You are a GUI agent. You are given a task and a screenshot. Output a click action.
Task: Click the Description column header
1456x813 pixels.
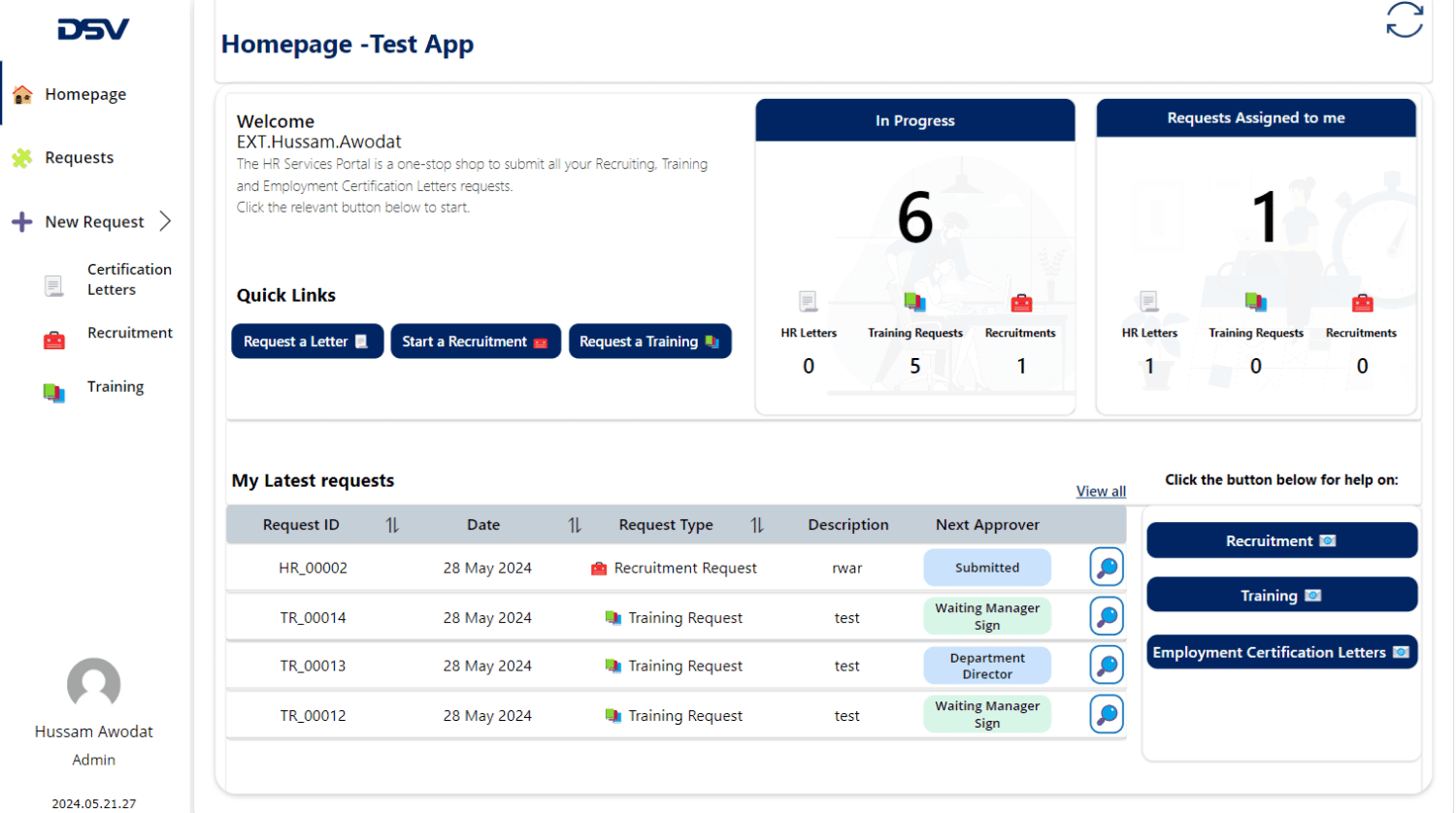[x=847, y=525]
